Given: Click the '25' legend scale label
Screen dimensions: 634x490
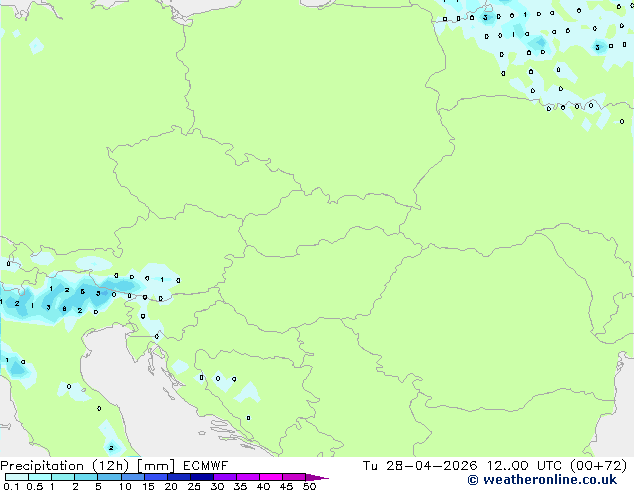Looking at the screenshot, I should point(194,486).
